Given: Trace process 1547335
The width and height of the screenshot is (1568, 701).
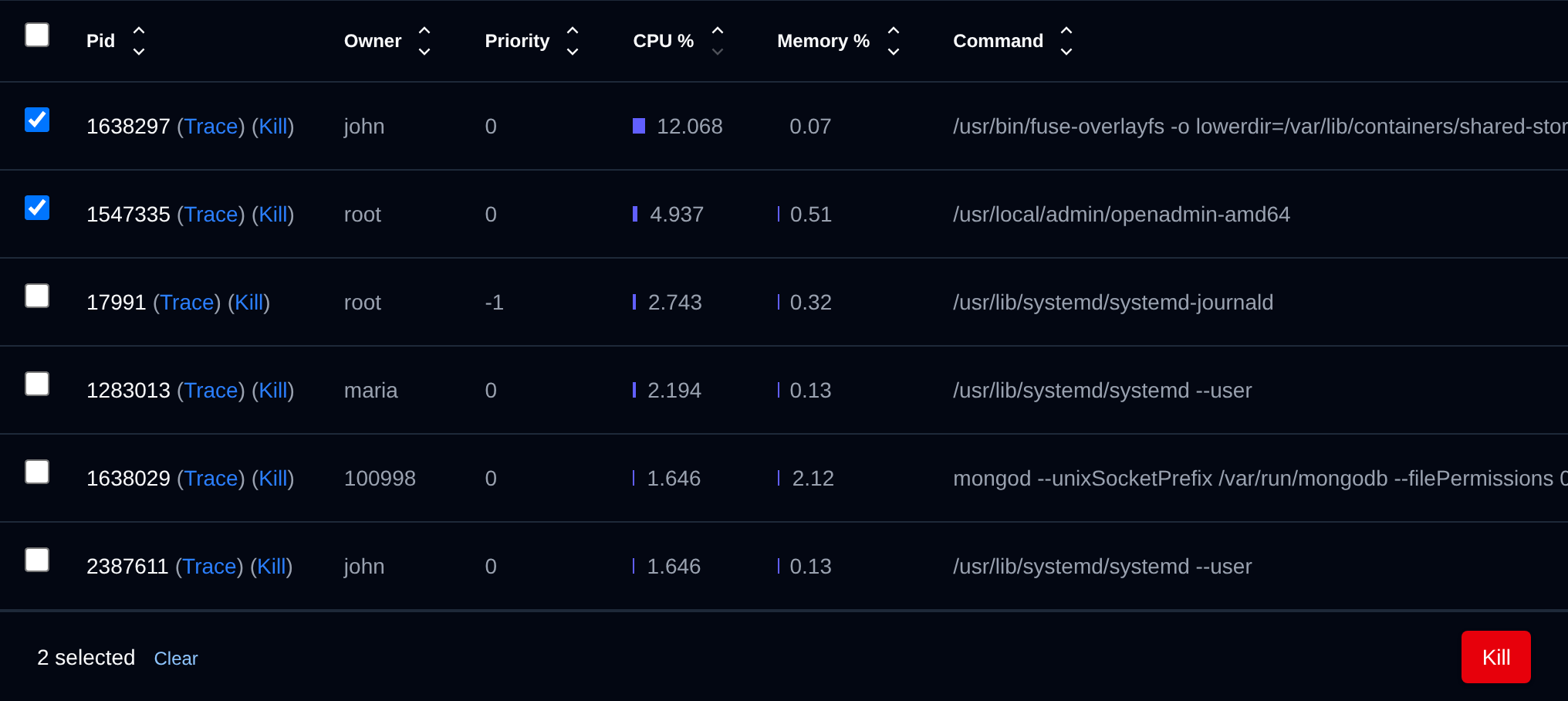Looking at the screenshot, I should pos(211,215).
